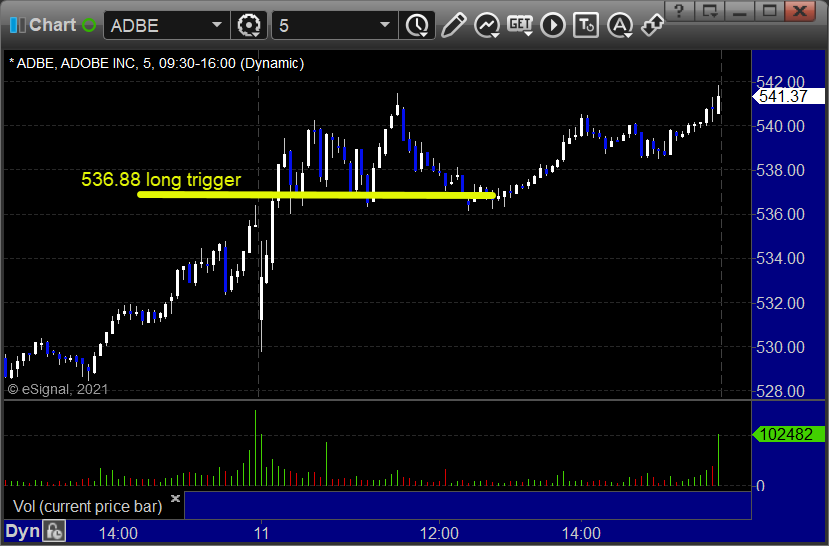Select the pencil drawing tool

[453, 25]
